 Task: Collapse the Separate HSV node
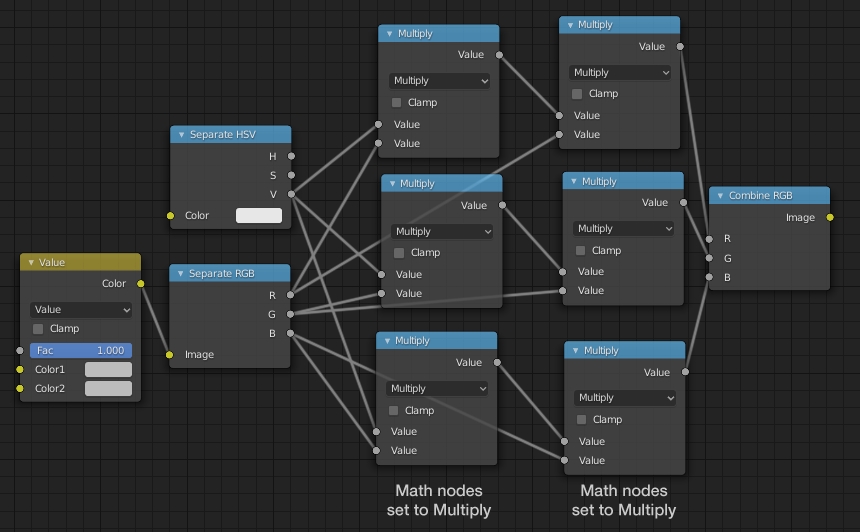182,135
